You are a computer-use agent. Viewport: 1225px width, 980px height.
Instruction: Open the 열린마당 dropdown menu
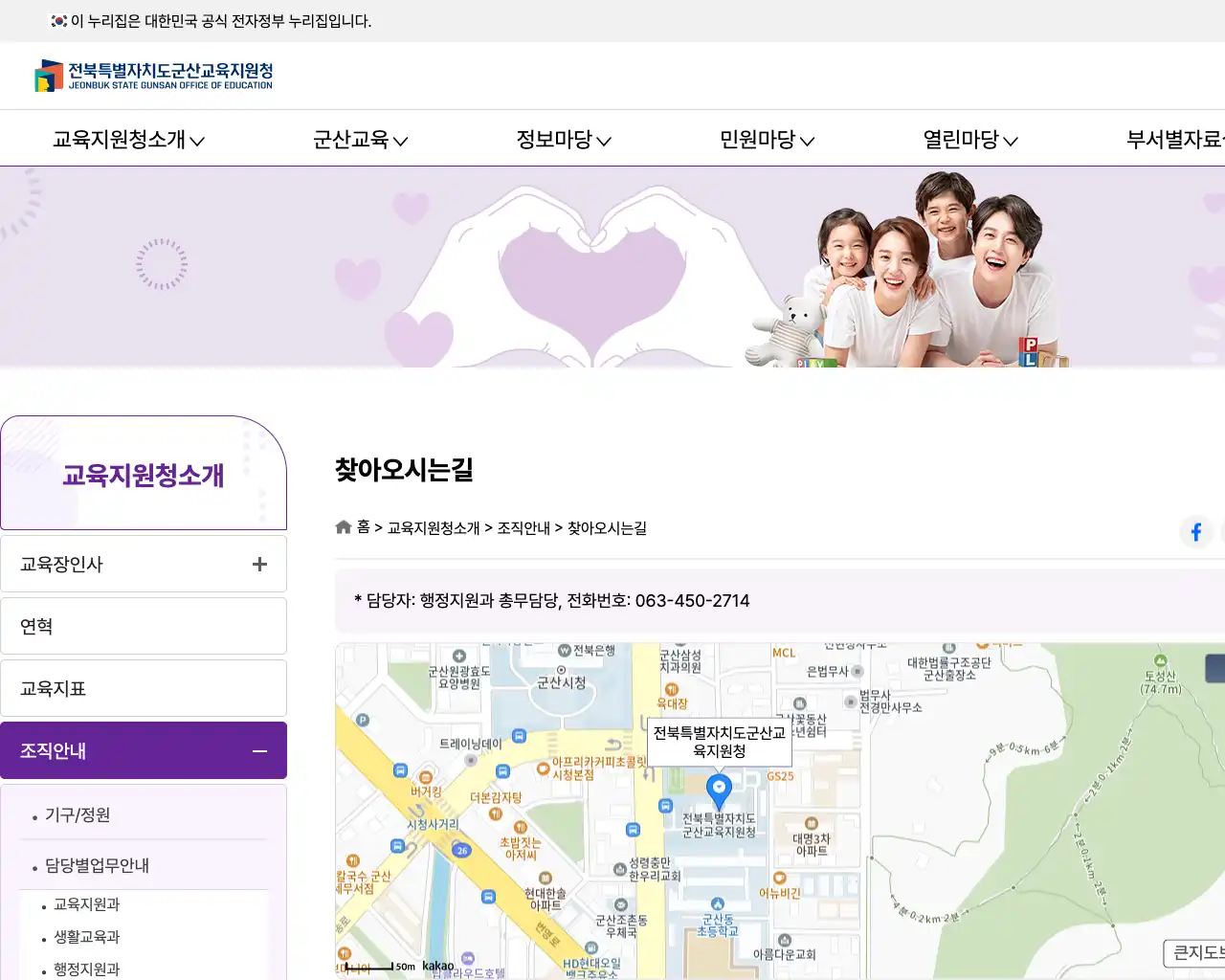[x=969, y=139]
